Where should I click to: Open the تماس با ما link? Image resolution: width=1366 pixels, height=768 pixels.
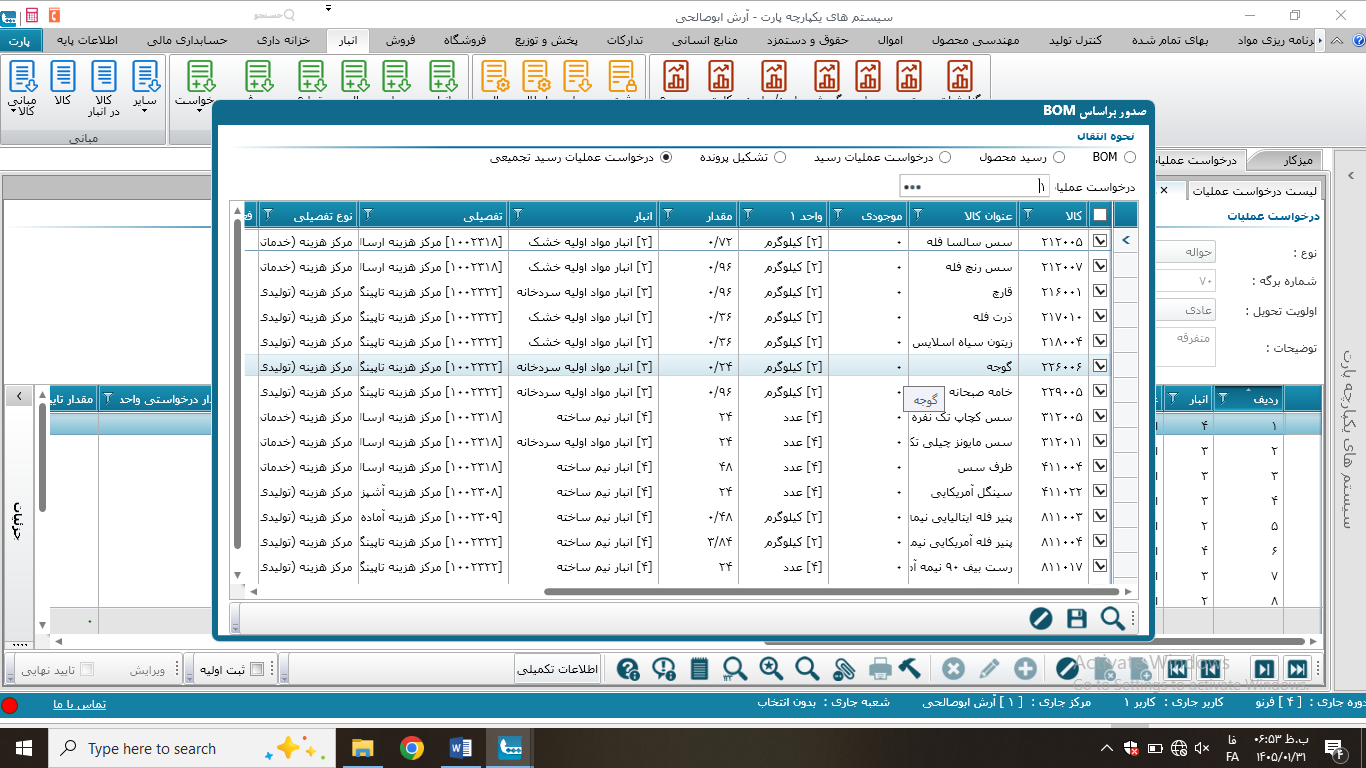80,704
